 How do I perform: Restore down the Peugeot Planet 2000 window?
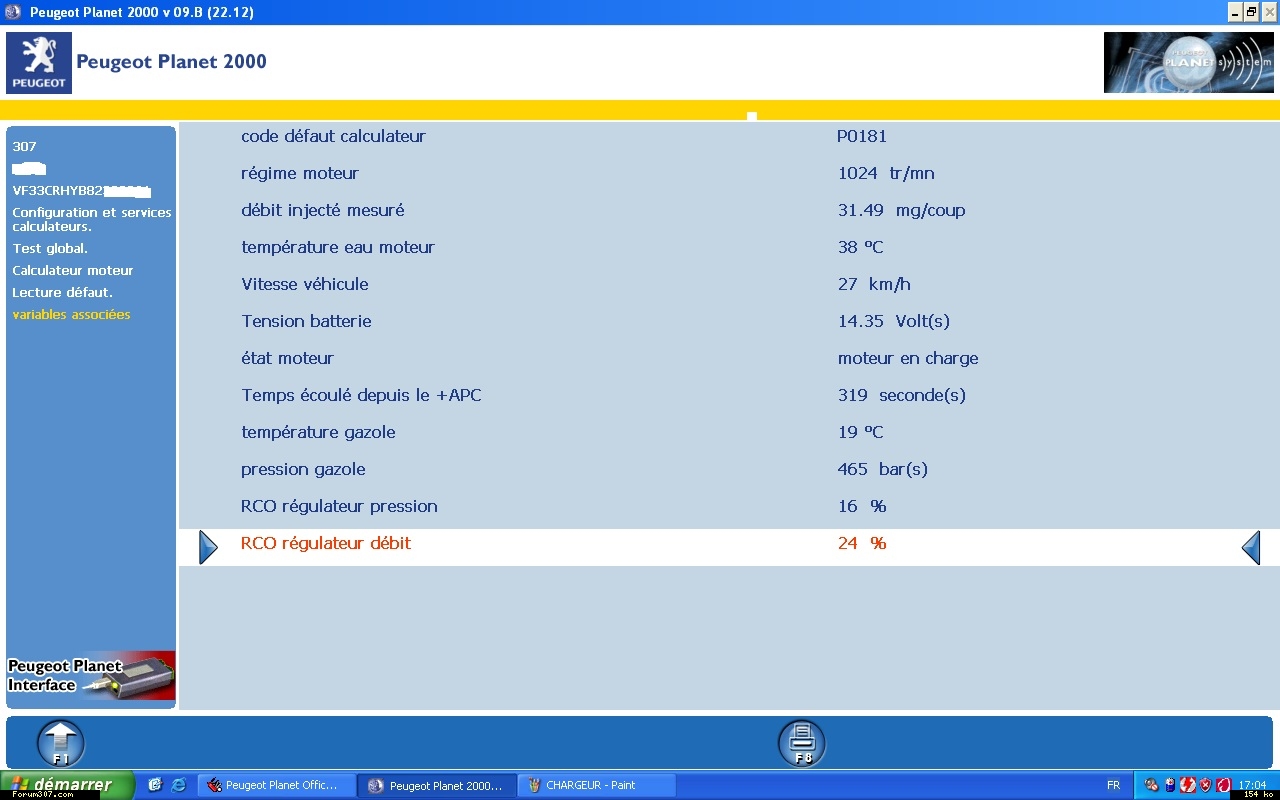pos(1251,12)
